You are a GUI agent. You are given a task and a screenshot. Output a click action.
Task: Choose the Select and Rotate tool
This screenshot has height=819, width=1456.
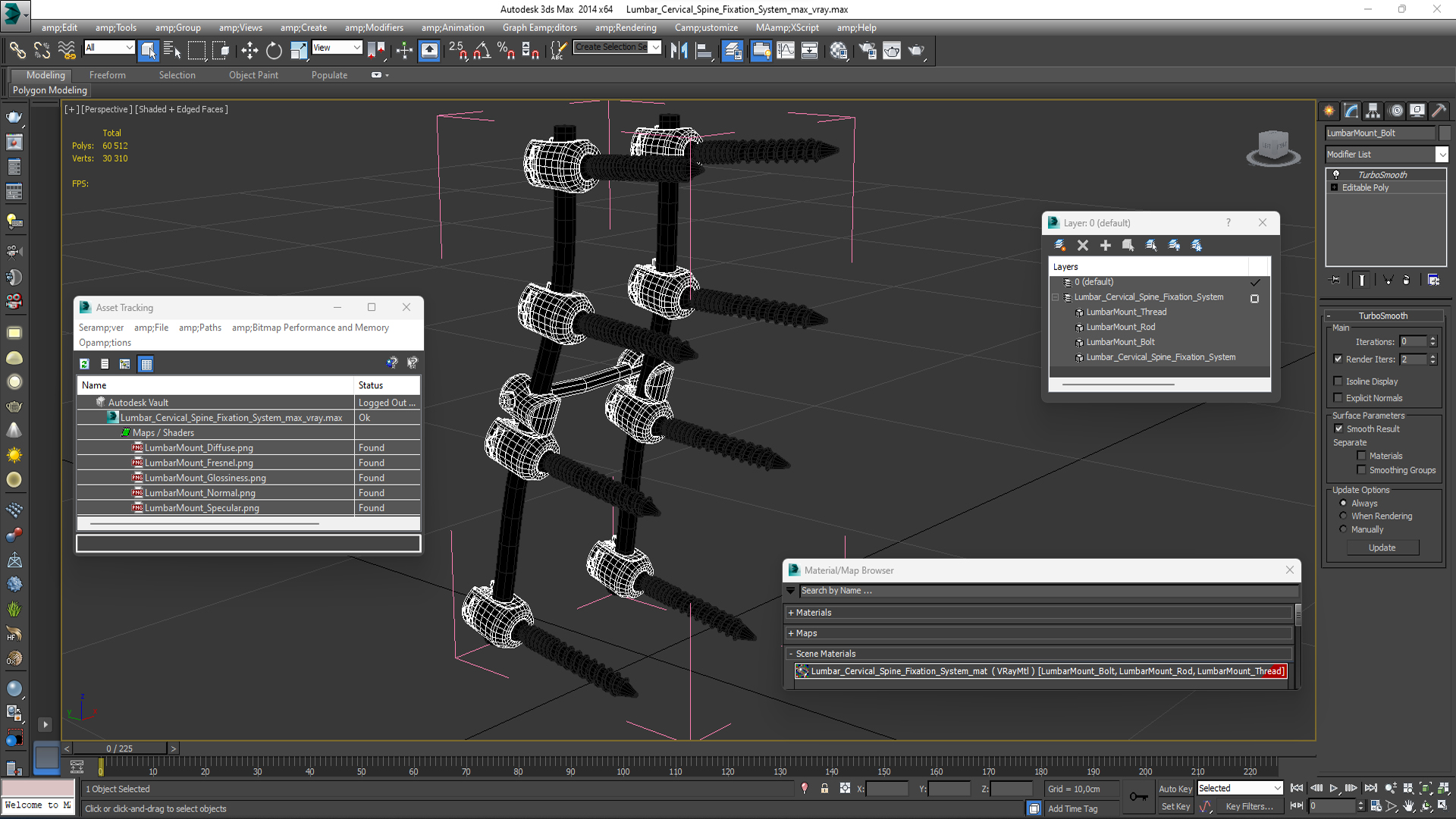274,51
